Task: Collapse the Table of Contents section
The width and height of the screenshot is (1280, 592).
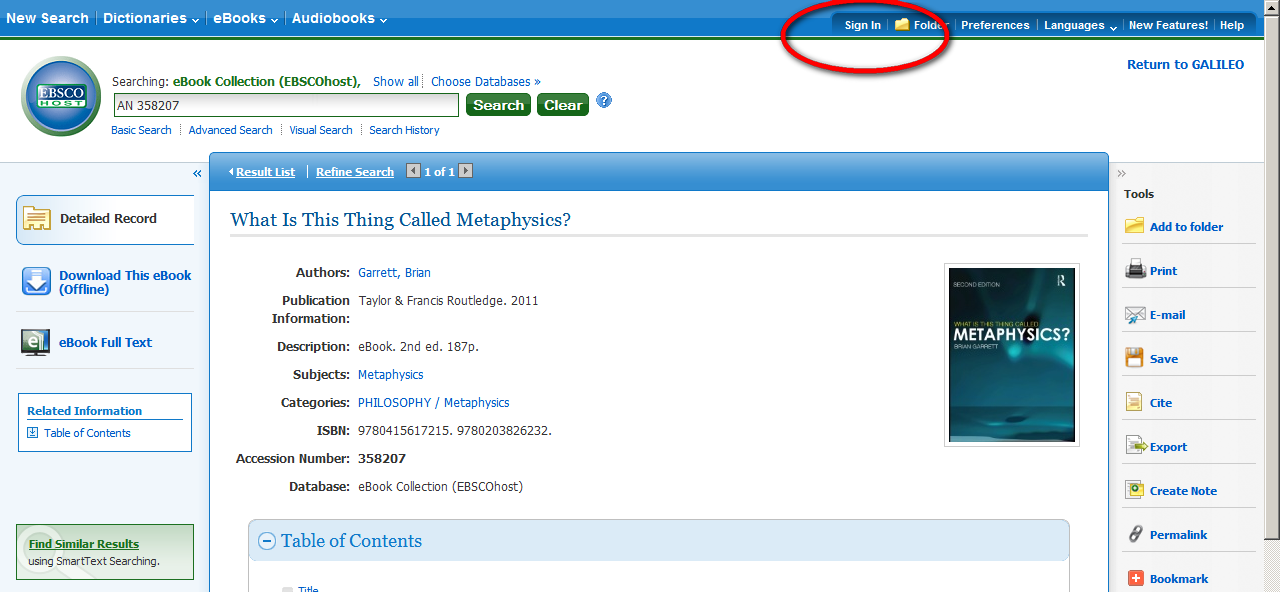Action: click(x=267, y=541)
